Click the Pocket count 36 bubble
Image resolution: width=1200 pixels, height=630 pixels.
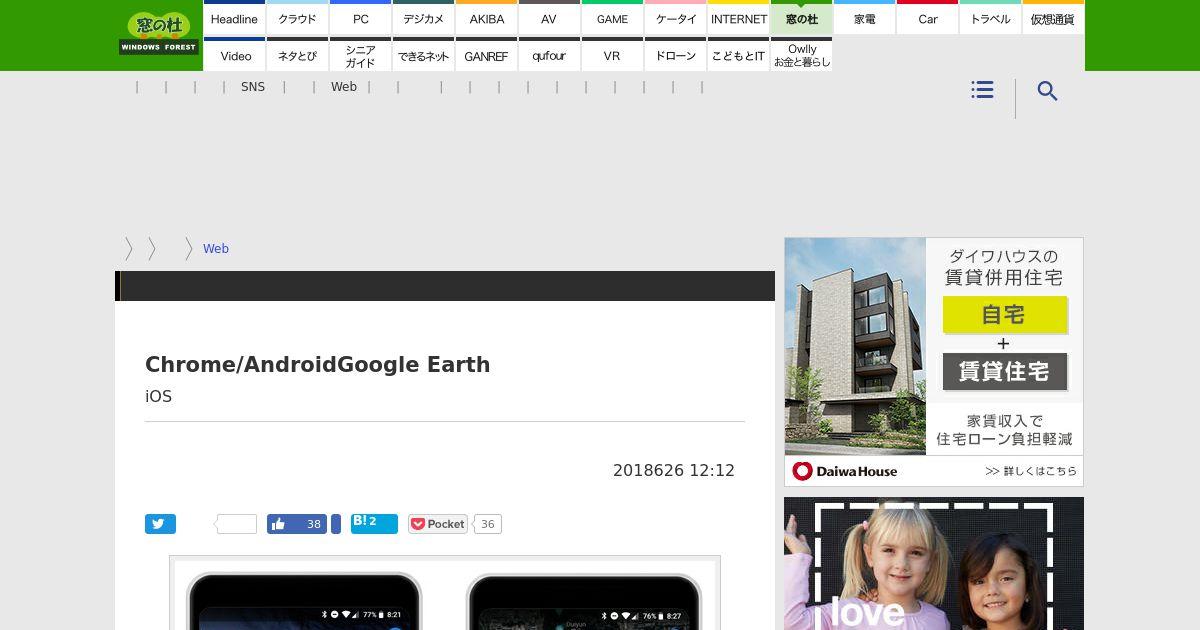487,524
